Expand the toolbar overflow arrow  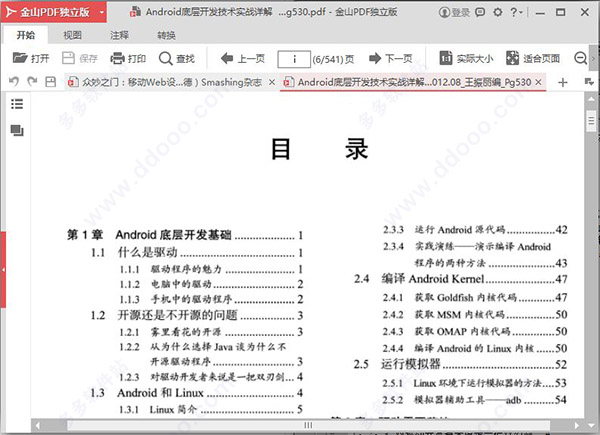point(593,59)
